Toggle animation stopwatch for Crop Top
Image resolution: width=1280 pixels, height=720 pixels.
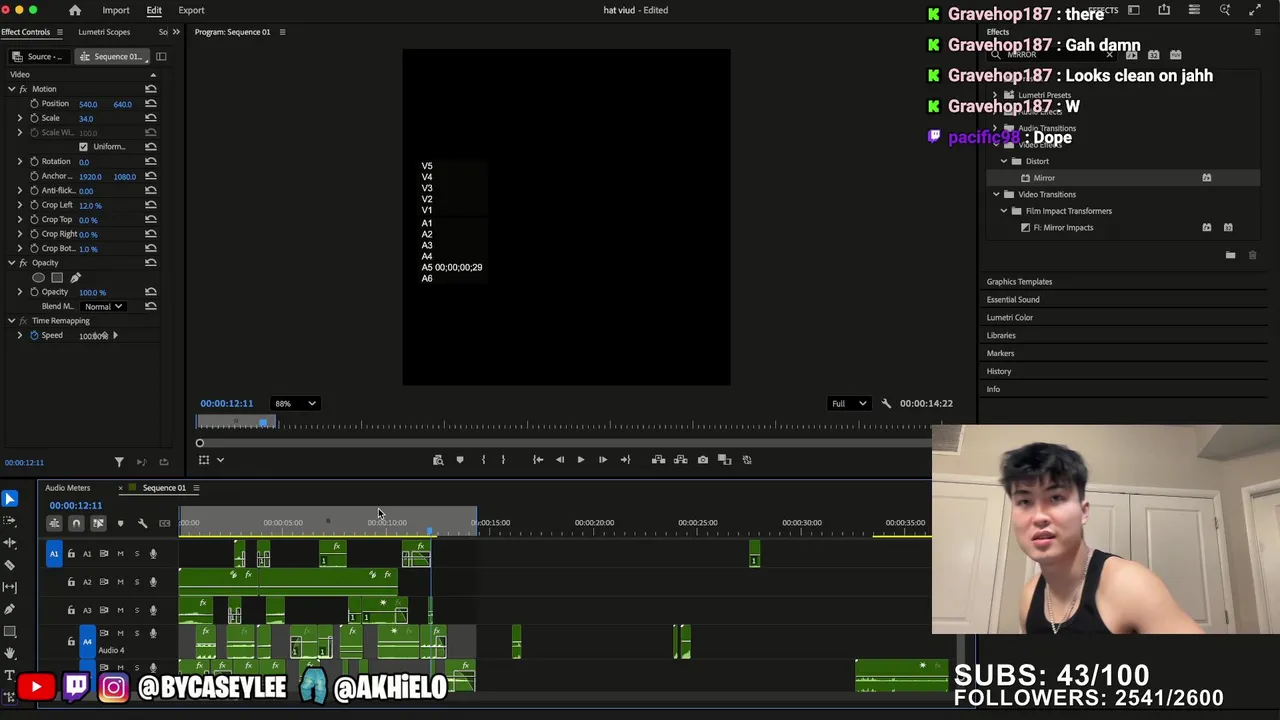(34, 219)
